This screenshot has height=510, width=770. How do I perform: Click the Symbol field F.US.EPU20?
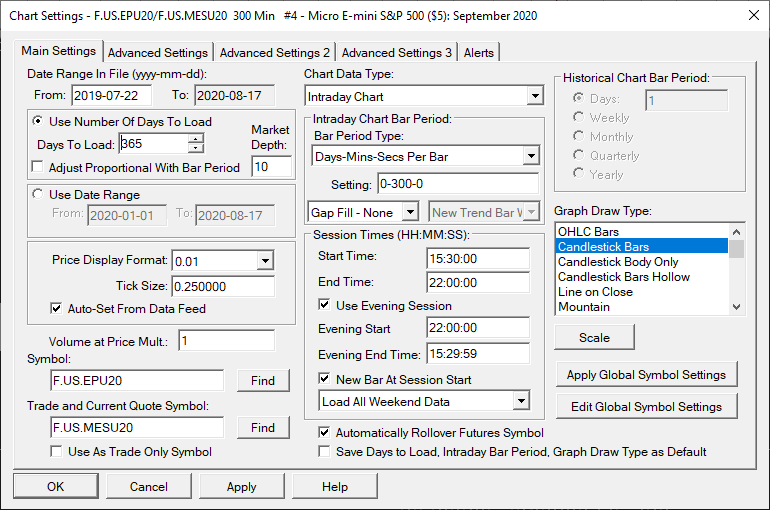tap(137, 380)
